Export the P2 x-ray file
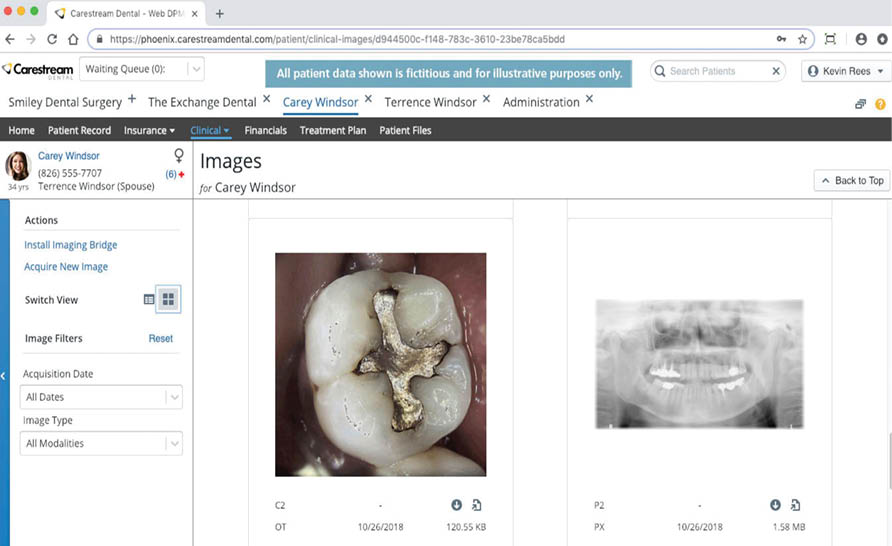 point(795,505)
